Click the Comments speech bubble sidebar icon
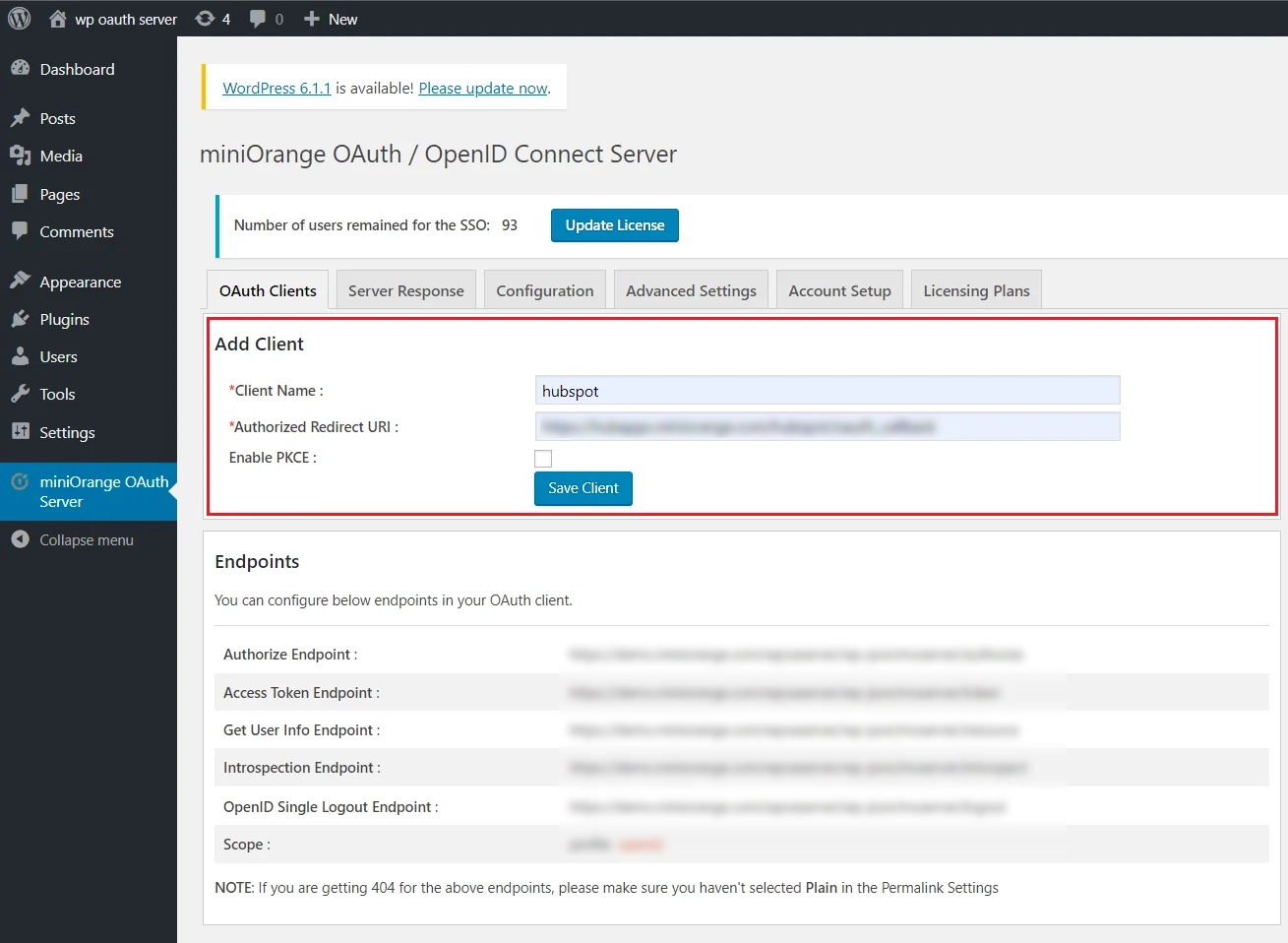 coord(20,231)
